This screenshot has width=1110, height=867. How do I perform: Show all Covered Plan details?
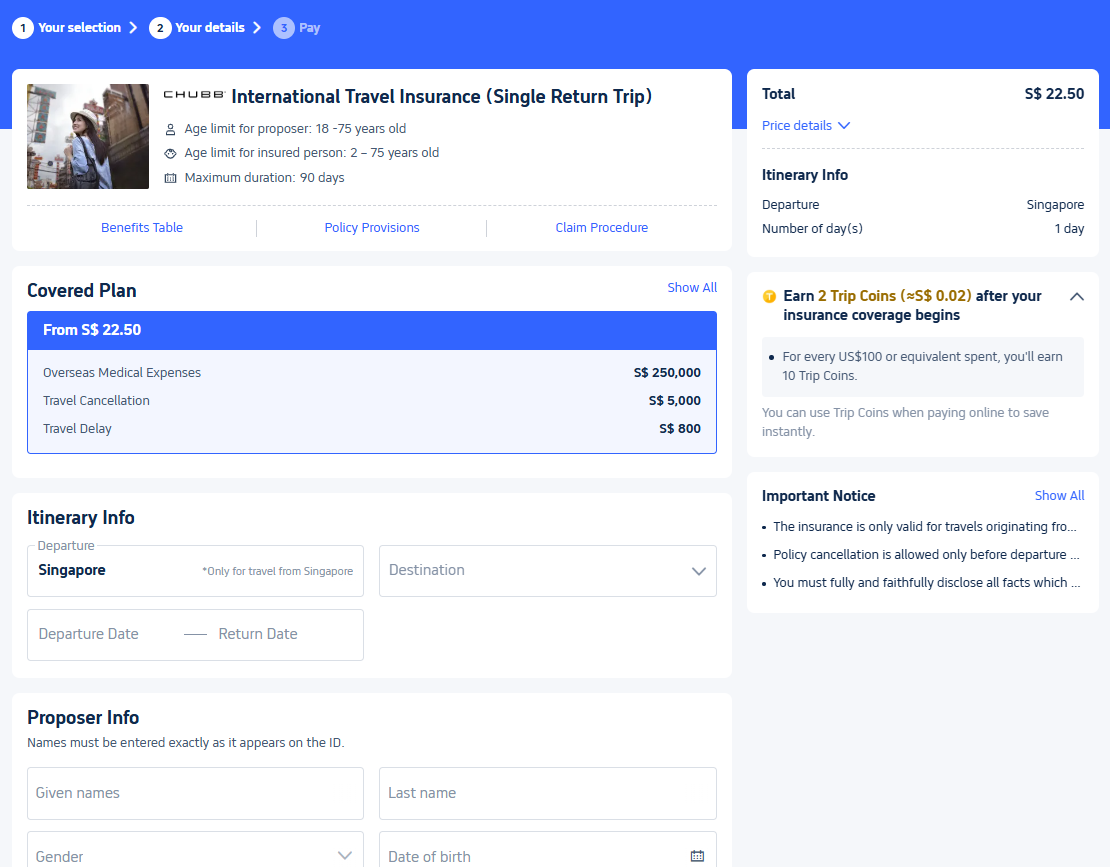[x=692, y=288]
